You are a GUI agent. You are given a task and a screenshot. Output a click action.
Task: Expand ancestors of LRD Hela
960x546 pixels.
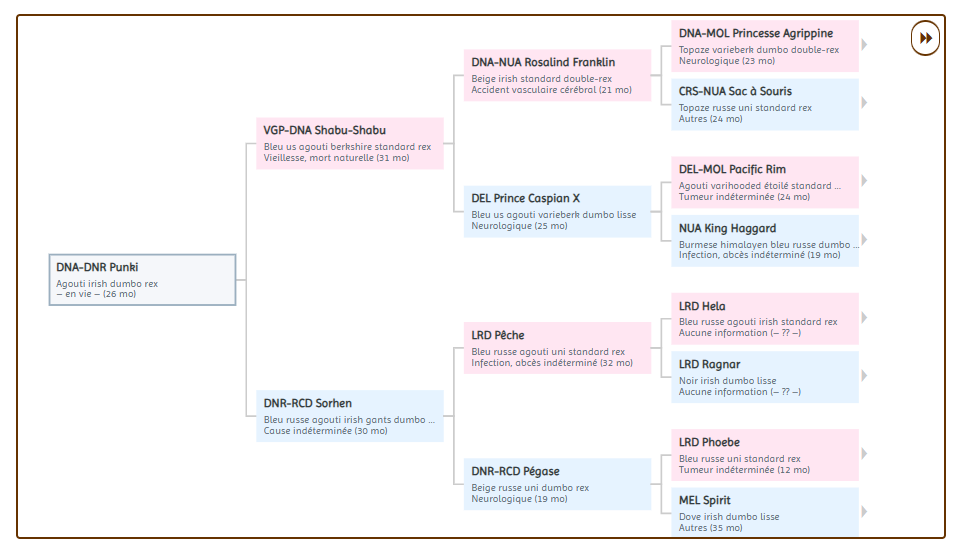point(864,317)
